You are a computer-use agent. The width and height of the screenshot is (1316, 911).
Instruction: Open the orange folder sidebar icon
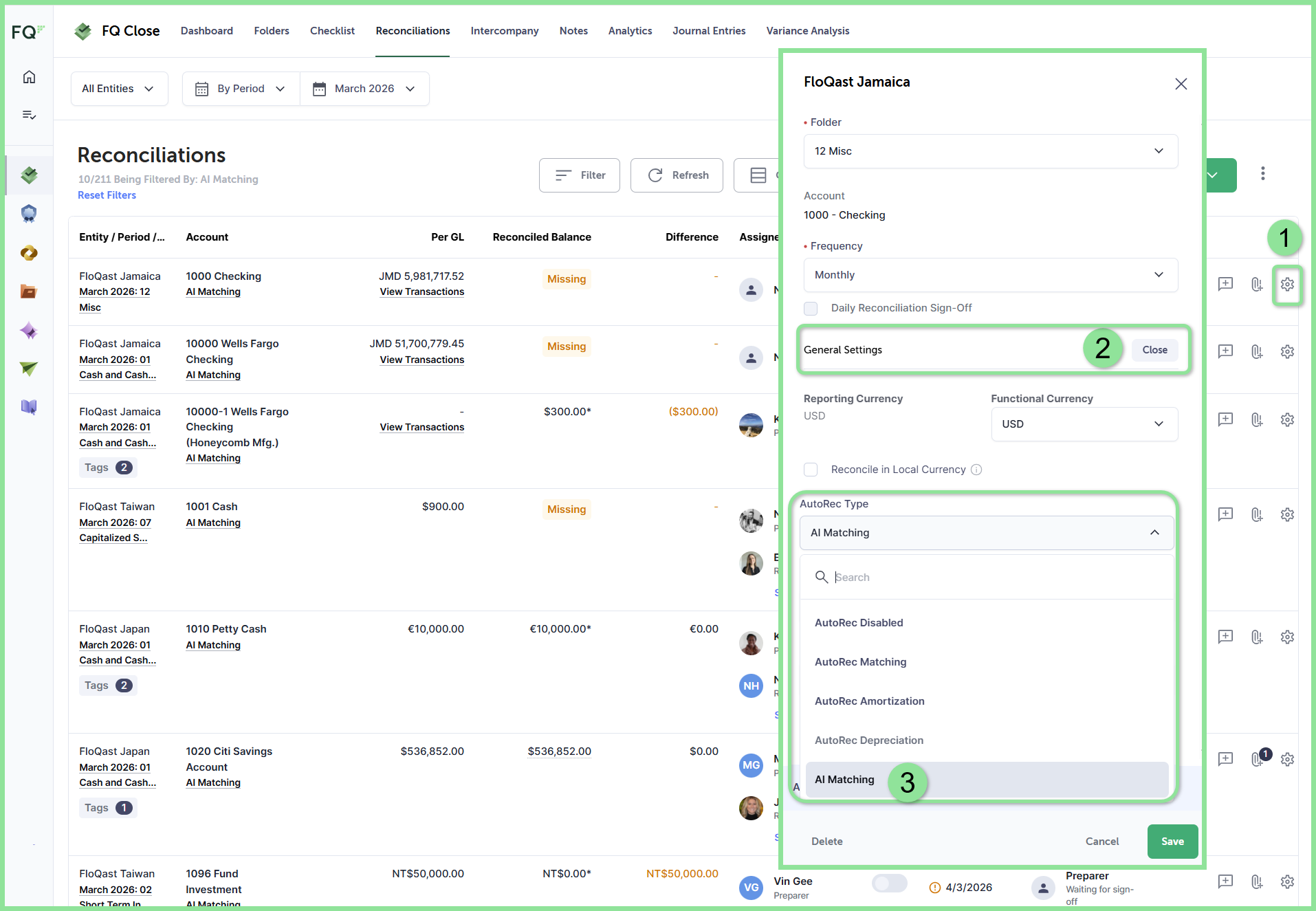(29, 292)
